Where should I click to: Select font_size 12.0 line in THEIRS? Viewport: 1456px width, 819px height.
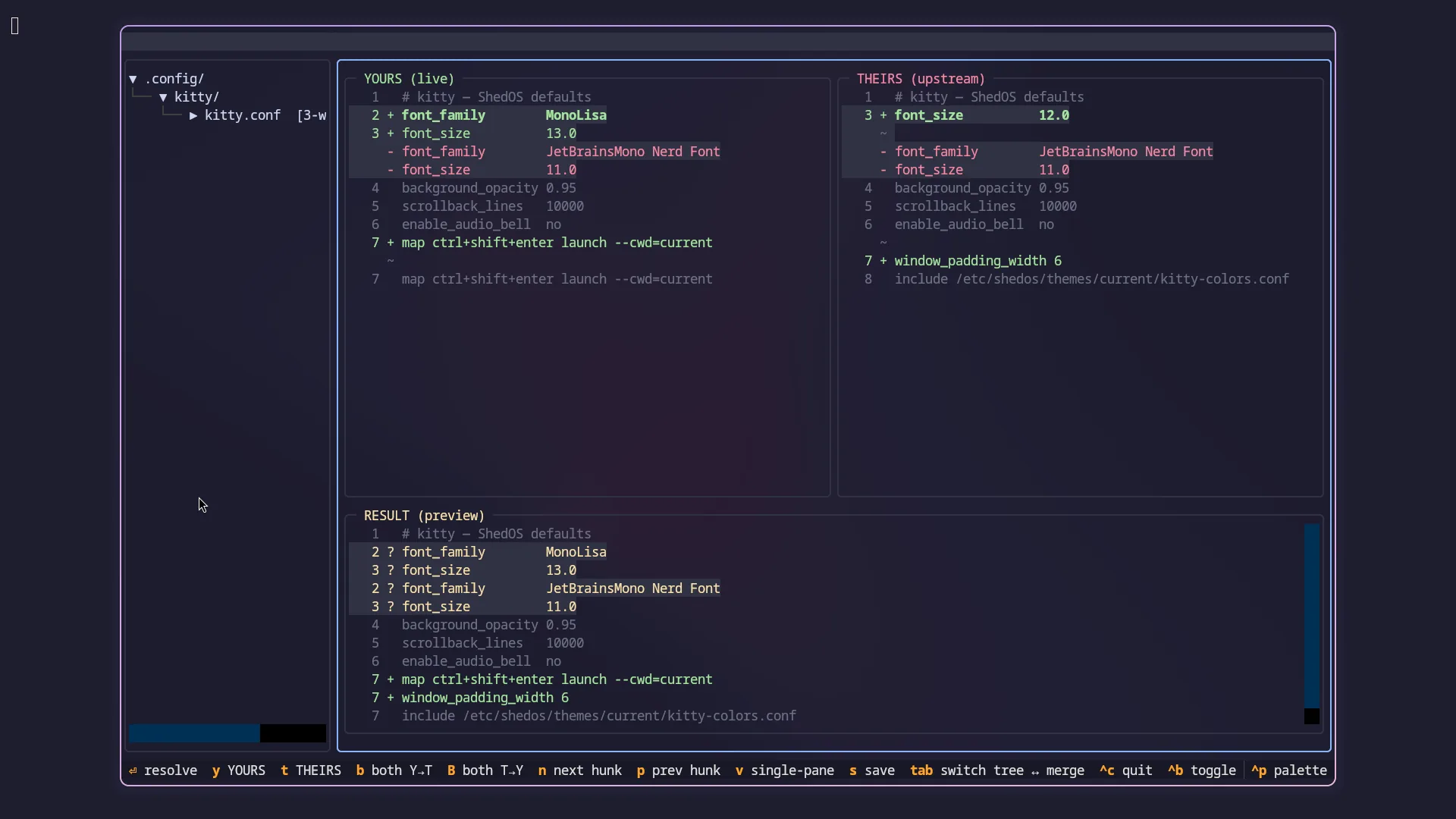coord(955,115)
